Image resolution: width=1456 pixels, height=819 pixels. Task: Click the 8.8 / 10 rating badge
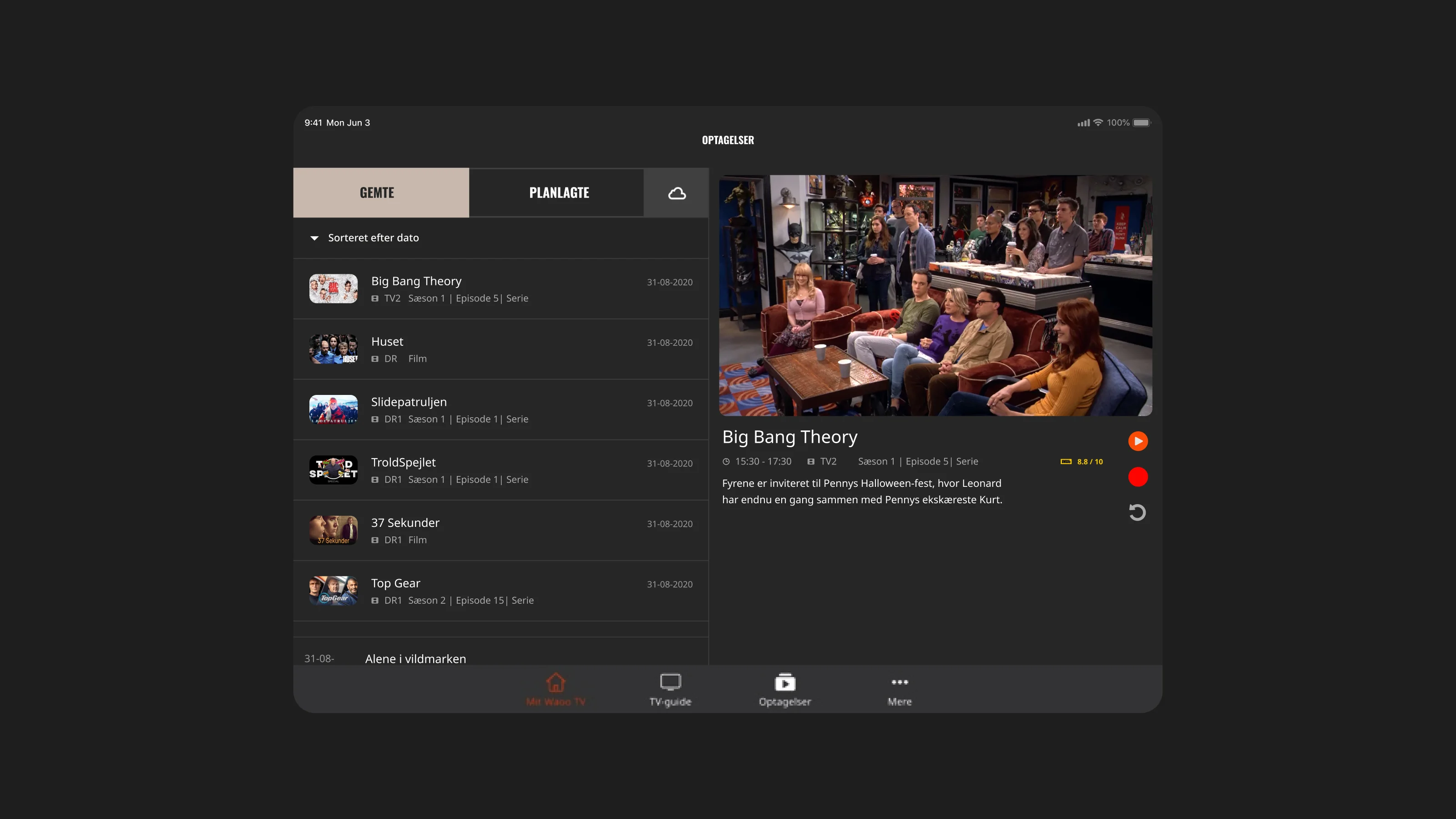coord(1082,462)
